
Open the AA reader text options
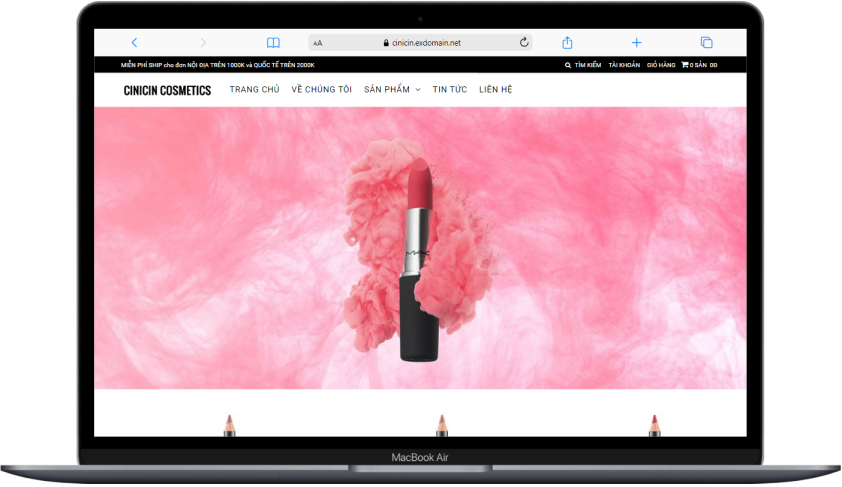click(318, 43)
